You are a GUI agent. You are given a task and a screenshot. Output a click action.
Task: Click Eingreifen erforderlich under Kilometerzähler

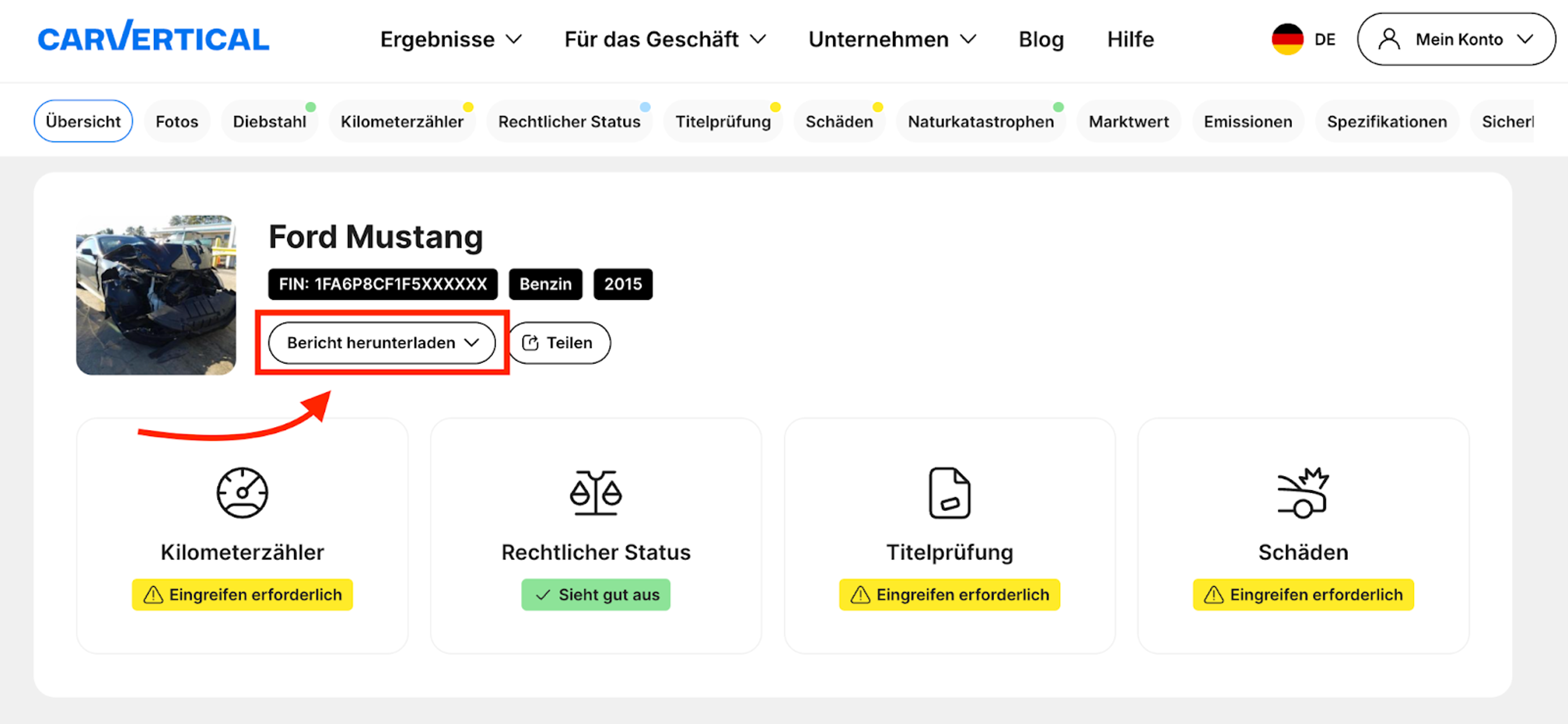pyautogui.click(x=242, y=594)
